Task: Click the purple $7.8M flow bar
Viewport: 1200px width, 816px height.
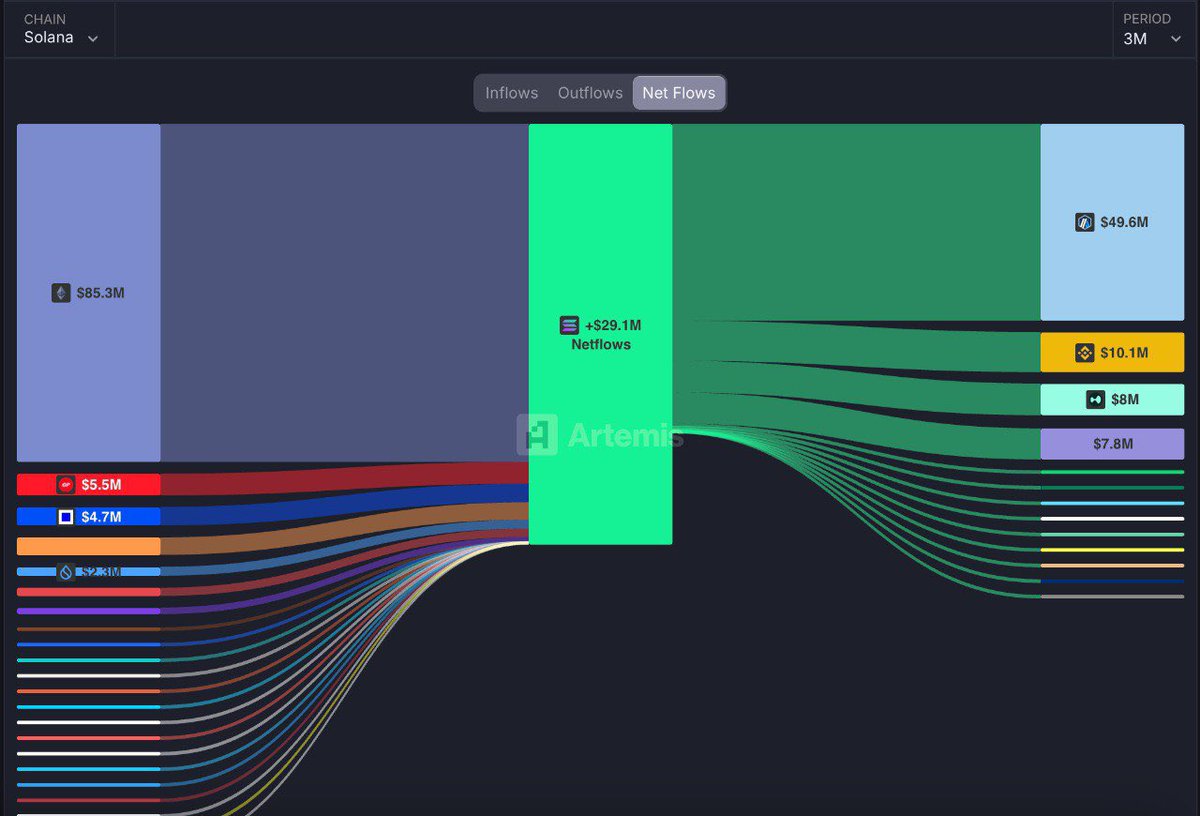Action: coord(1112,443)
